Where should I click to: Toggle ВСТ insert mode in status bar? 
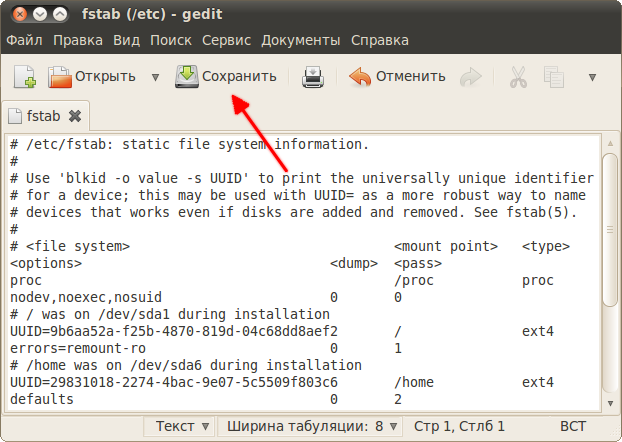[573, 426]
